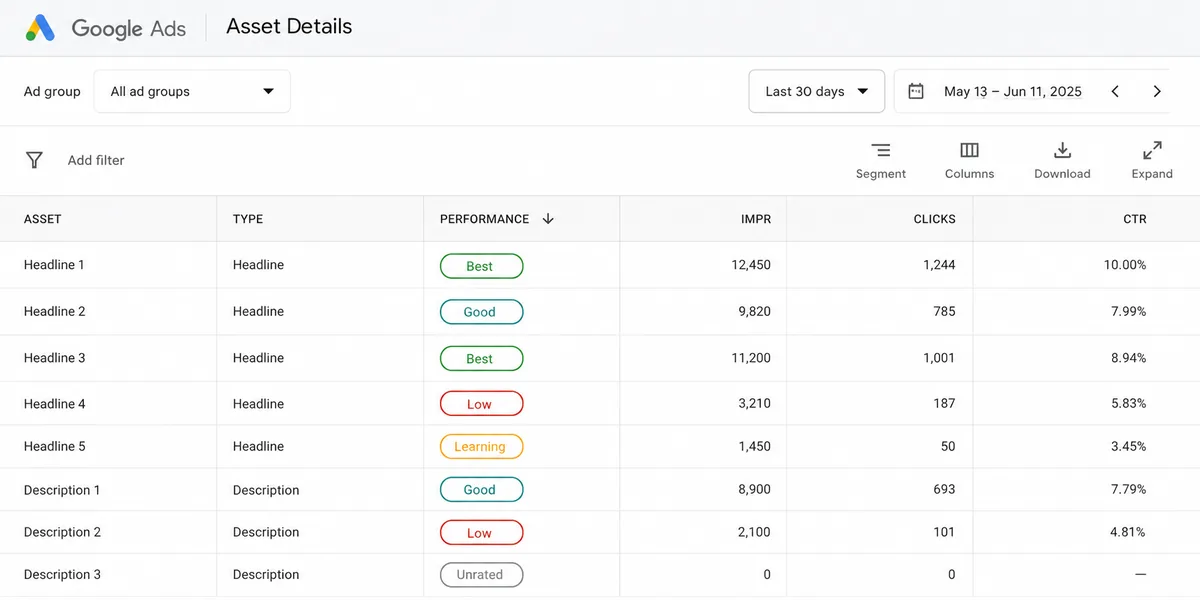Select the Description 2 asset
Image resolution: width=1200 pixels, height=600 pixels.
point(62,532)
